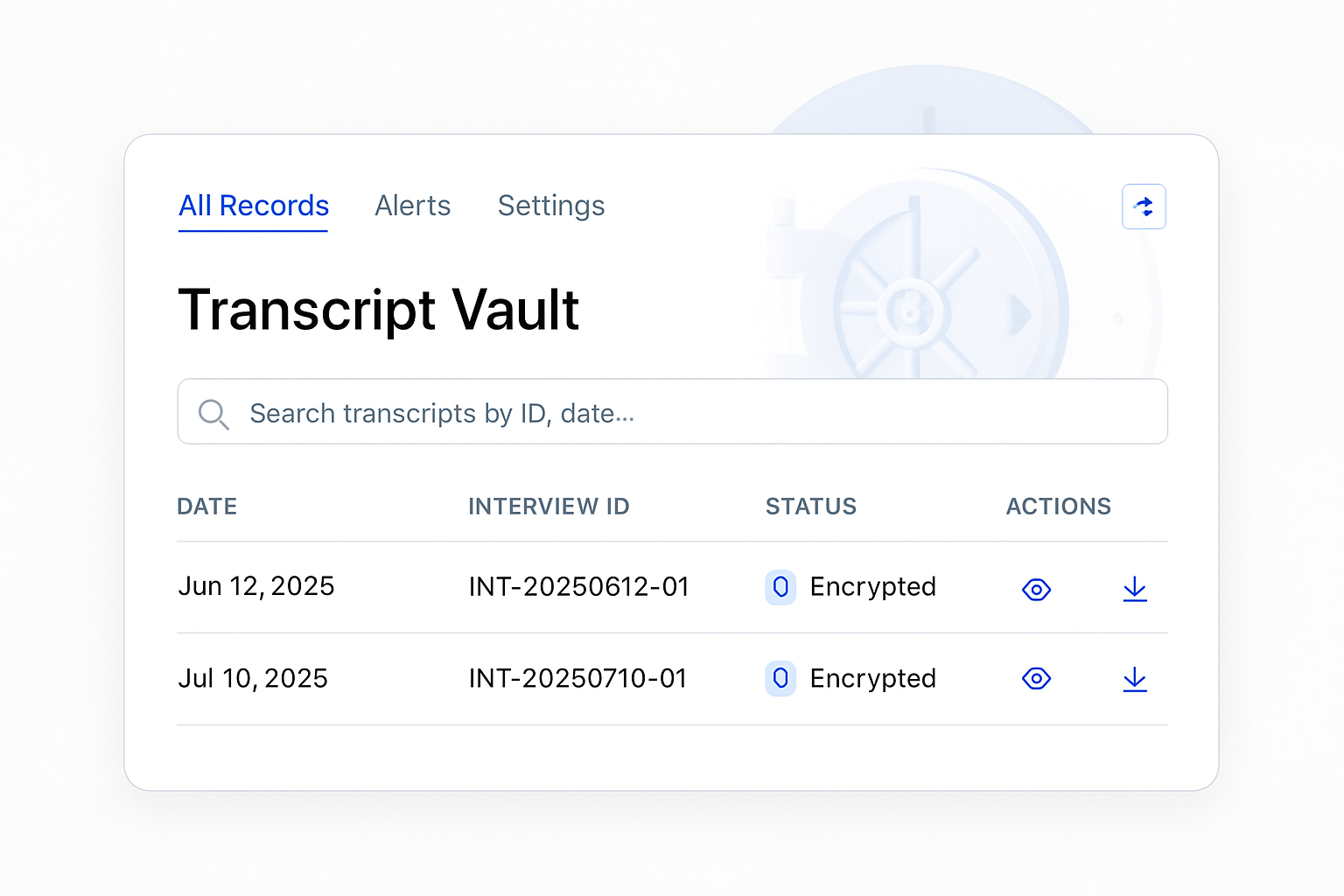Click the magnifier icon in search bar
The height and width of the screenshot is (896, 1344).
pos(213,414)
